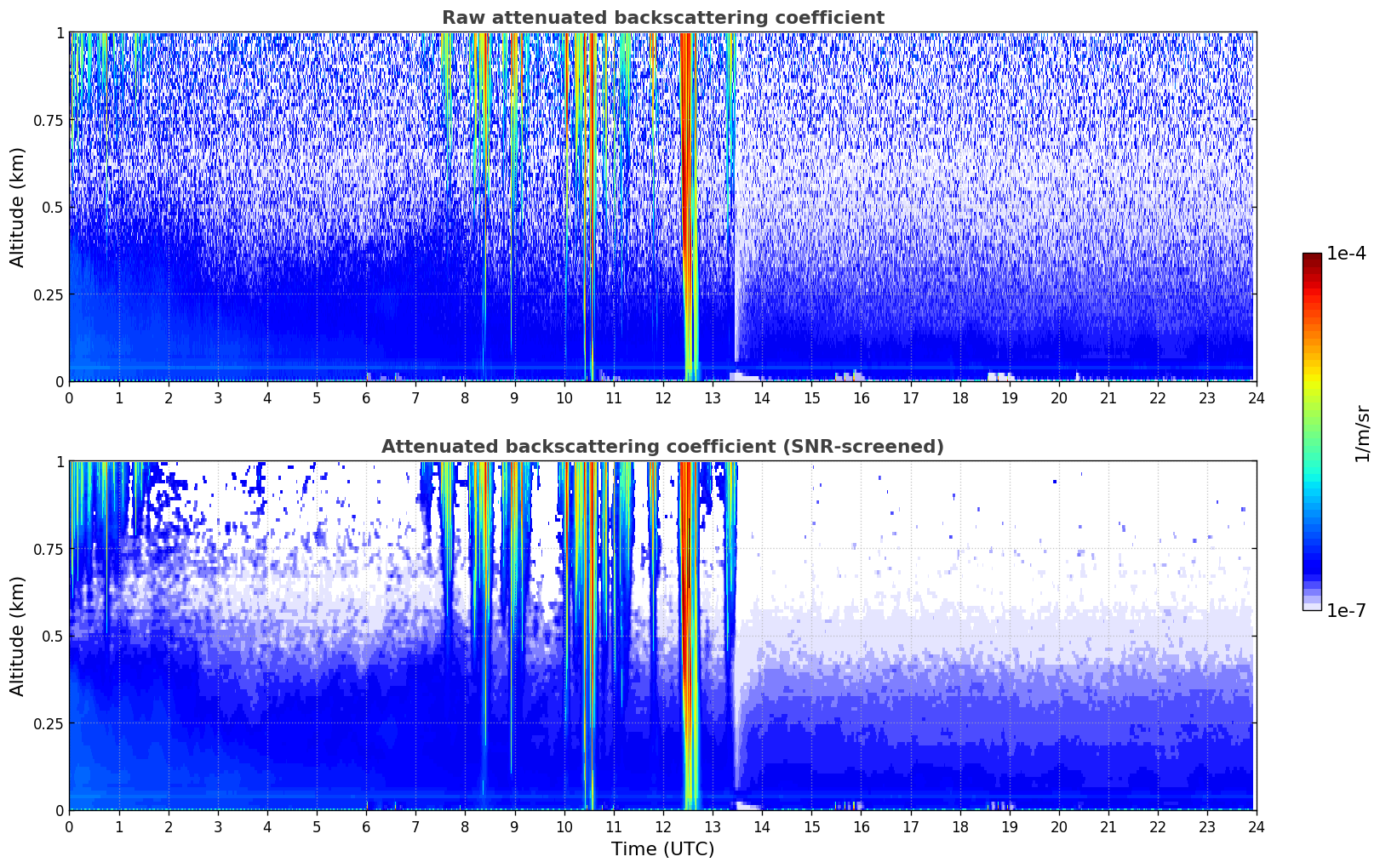
Task: Click hour tick '6' under raw plot
Action: (x=366, y=397)
